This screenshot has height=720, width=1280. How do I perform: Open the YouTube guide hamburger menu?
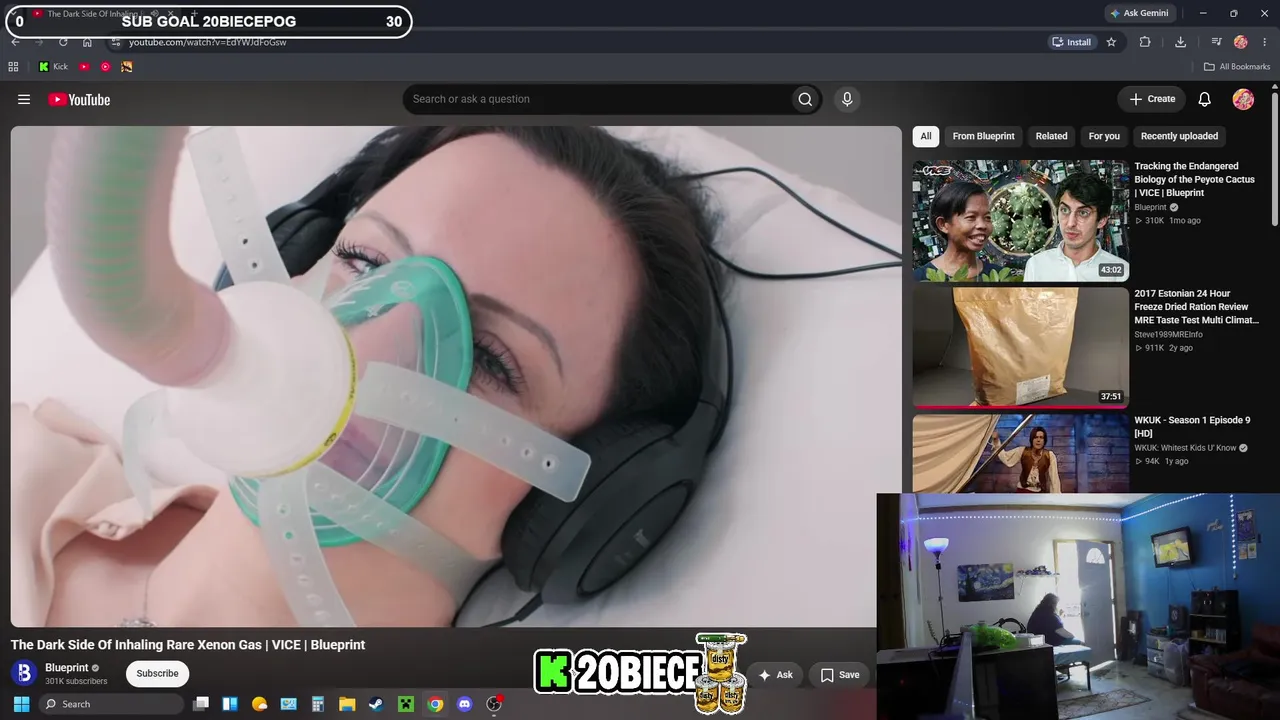24,99
